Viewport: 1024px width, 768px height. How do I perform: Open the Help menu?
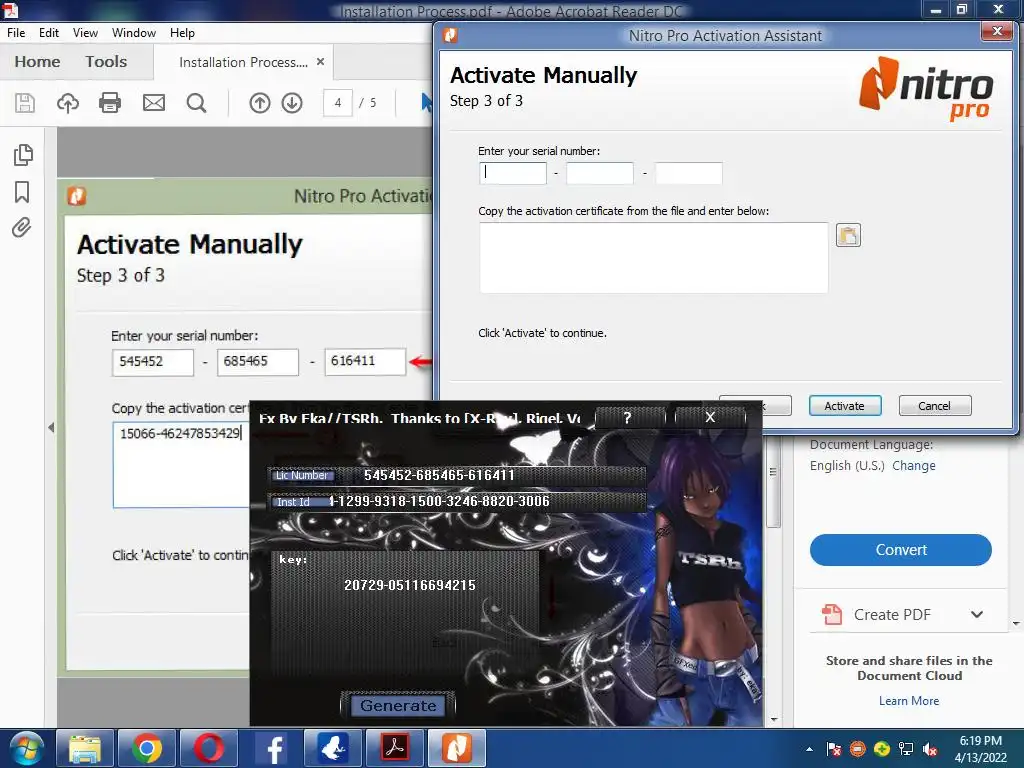[182, 33]
